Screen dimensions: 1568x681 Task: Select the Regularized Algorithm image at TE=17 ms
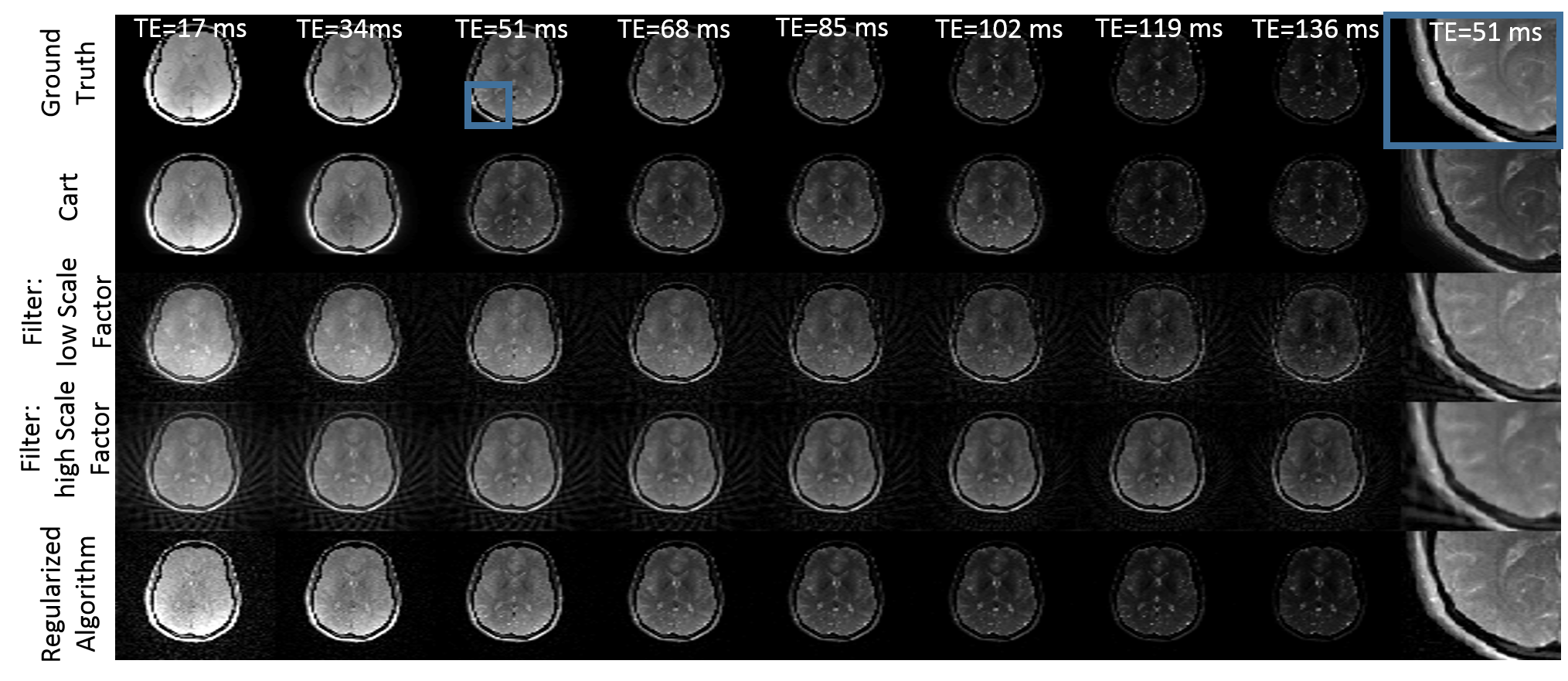[192, 592]
